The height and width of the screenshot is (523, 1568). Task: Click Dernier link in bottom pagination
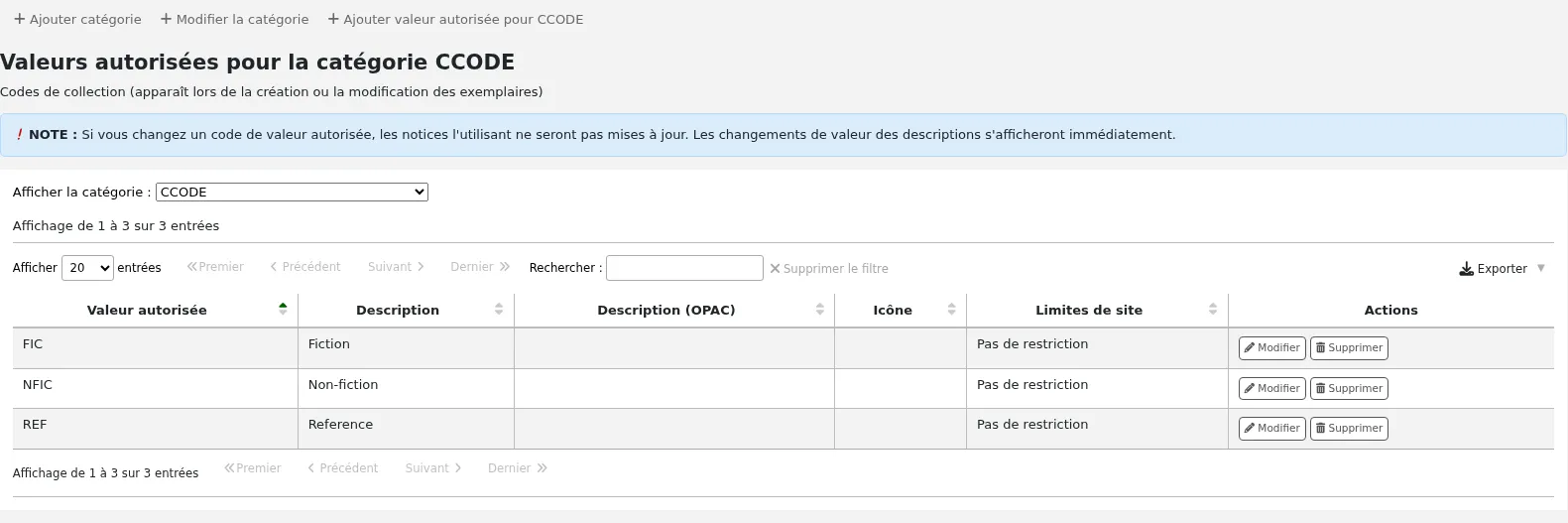[518, 468]
